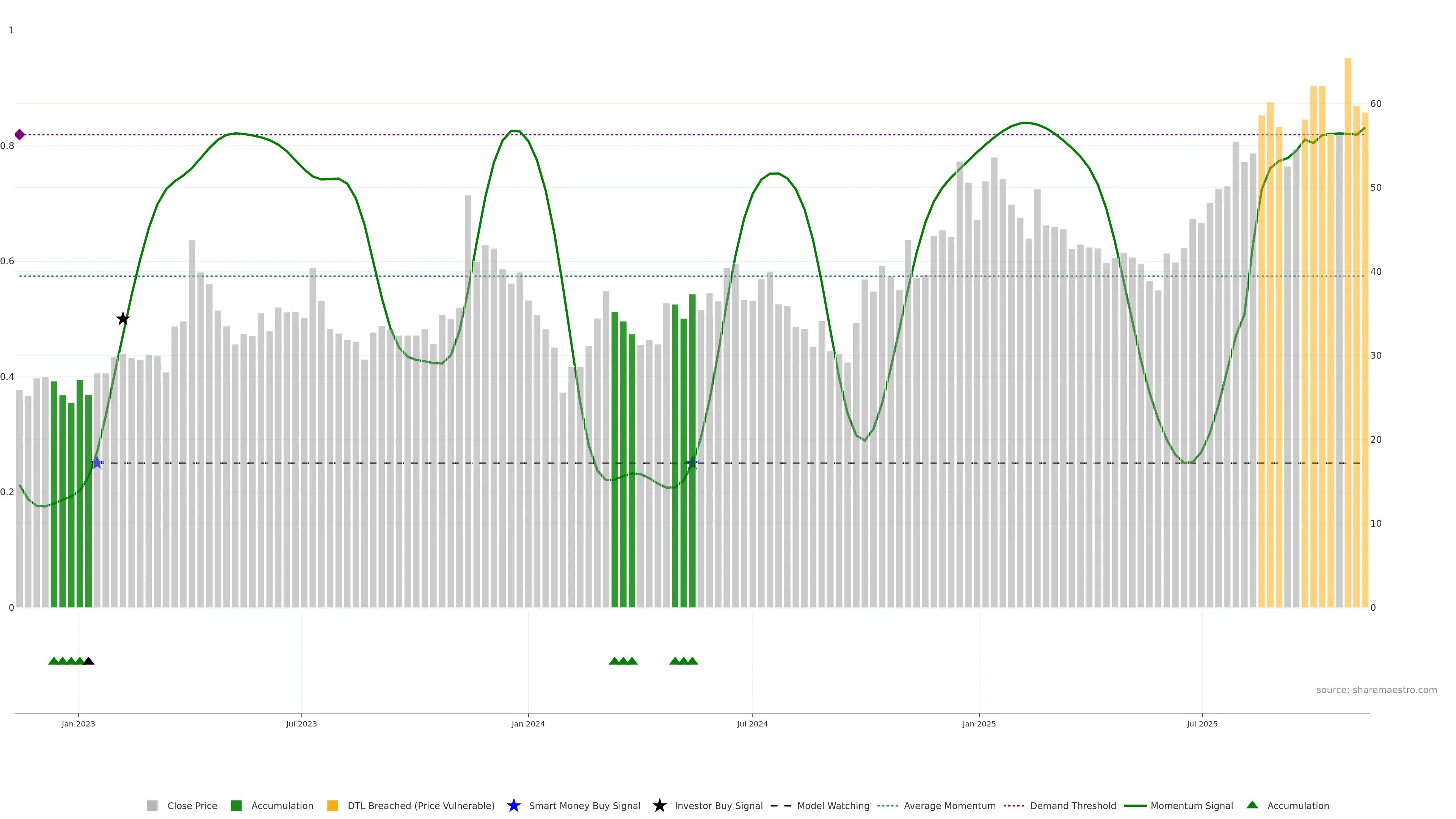
Task: Toggle Close Price series in the legend
Action: point(191,806)
